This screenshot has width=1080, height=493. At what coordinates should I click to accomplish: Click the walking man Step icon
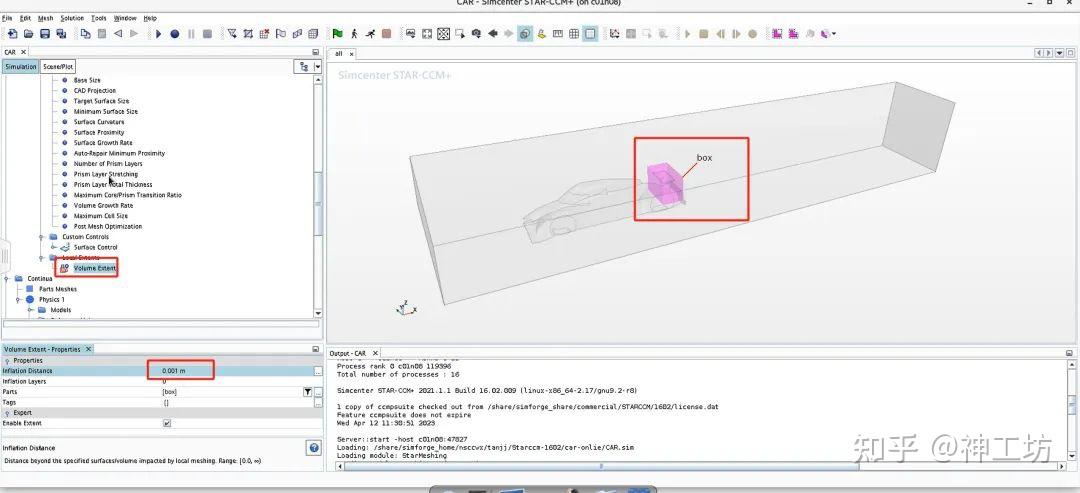click(x=354, y=34)
